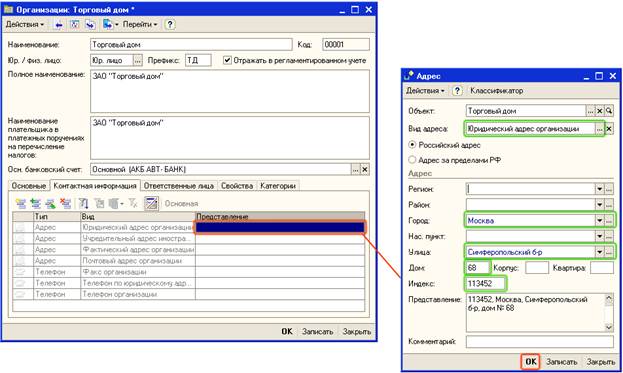Open bank account selection ellipsis button
623x373 pixels.
click(x=356, y=170)
